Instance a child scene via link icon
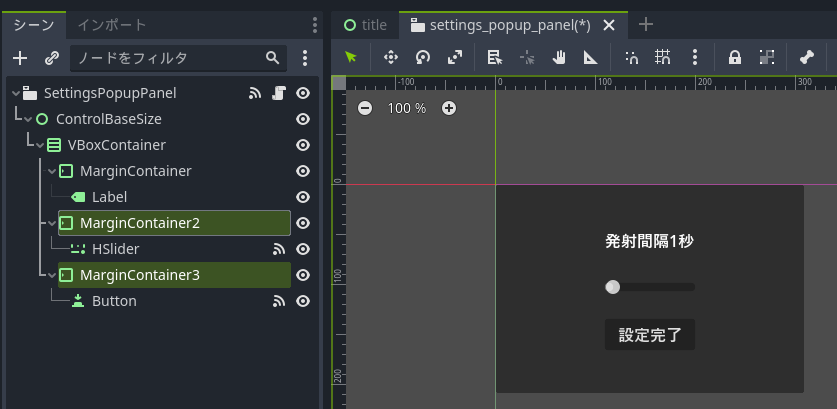837x409 pixels. point(51,58)
